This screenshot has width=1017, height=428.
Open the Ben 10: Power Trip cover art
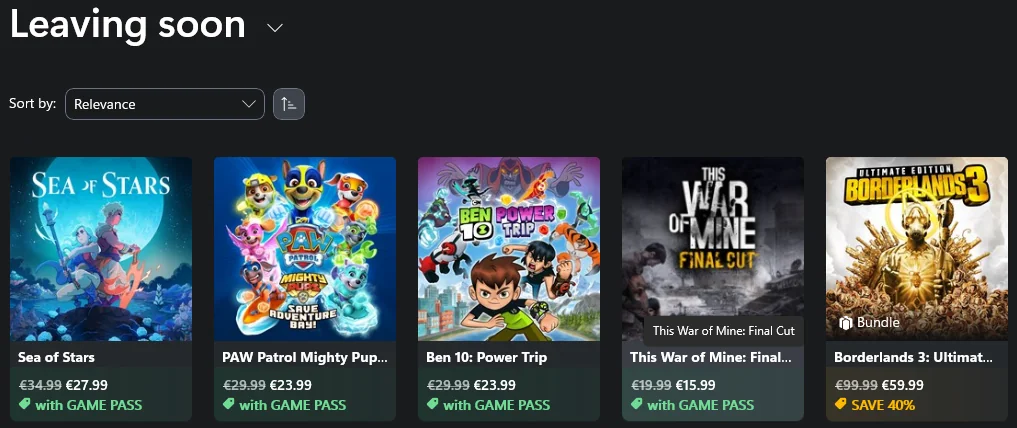coord(509,248)
